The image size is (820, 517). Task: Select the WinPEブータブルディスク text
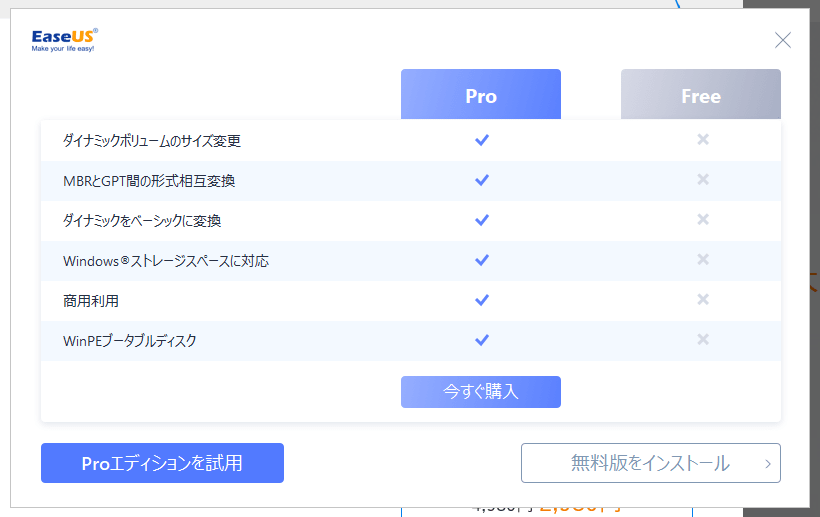point(130,341)
